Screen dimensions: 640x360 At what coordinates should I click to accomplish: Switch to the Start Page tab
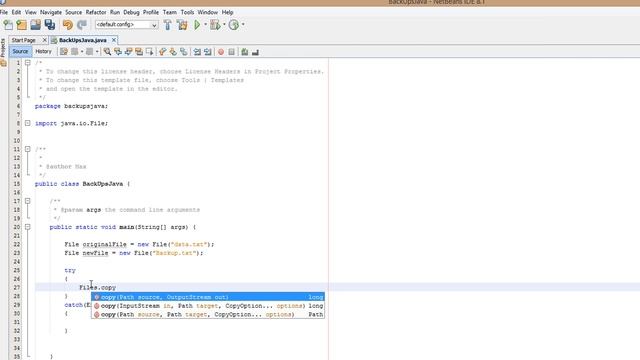click(24, 40)
